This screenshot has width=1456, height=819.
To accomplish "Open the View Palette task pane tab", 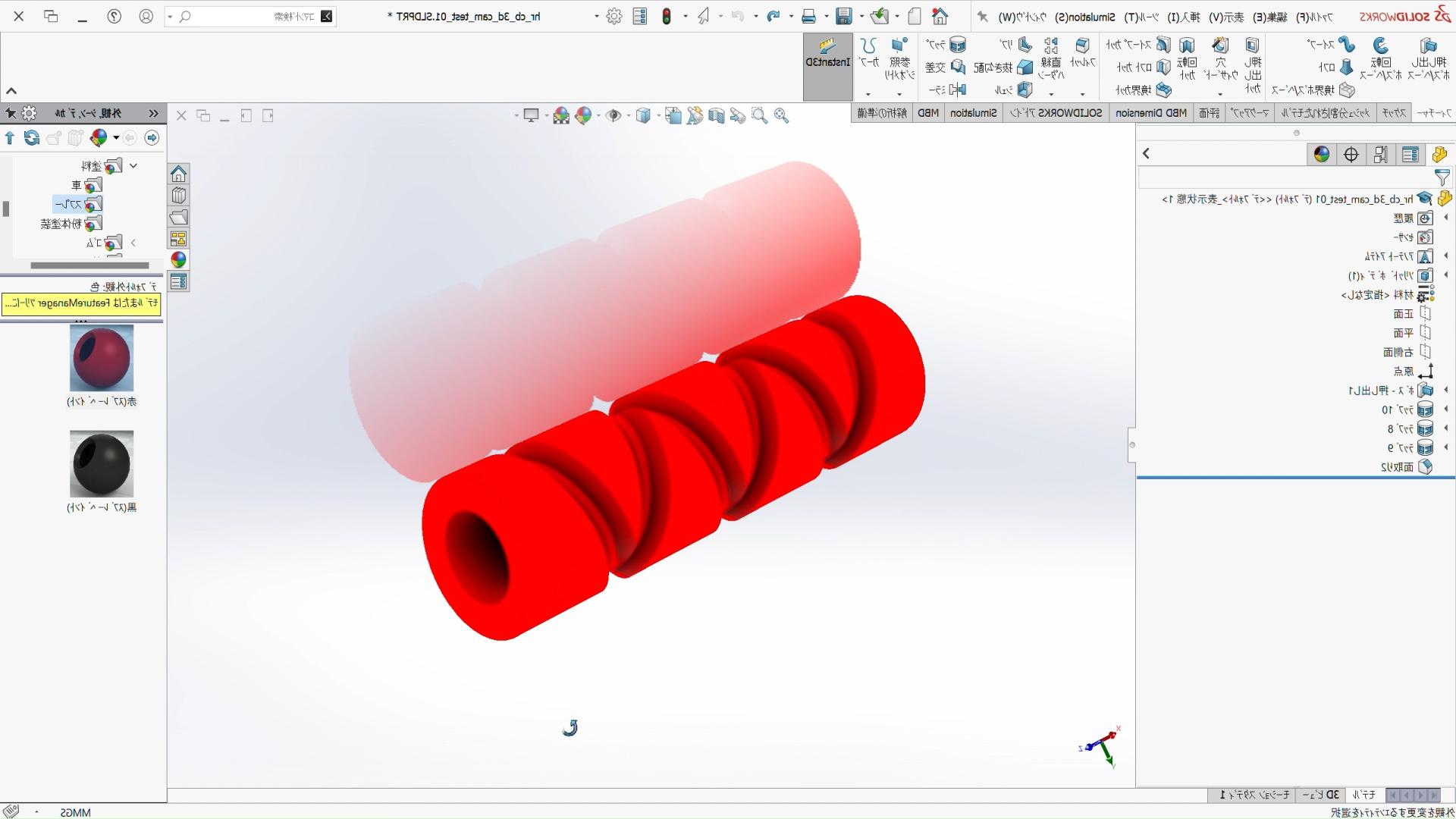I will tap(178, 239).
